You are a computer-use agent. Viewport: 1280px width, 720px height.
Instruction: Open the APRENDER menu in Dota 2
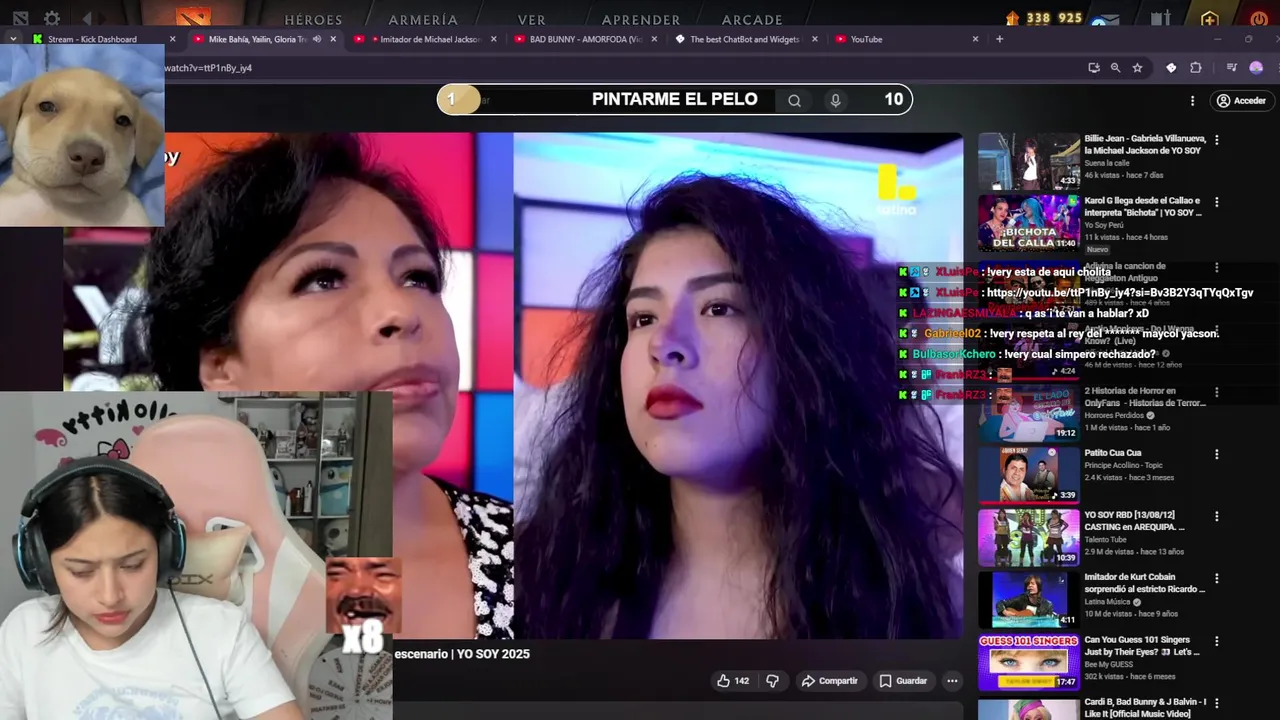641,19
